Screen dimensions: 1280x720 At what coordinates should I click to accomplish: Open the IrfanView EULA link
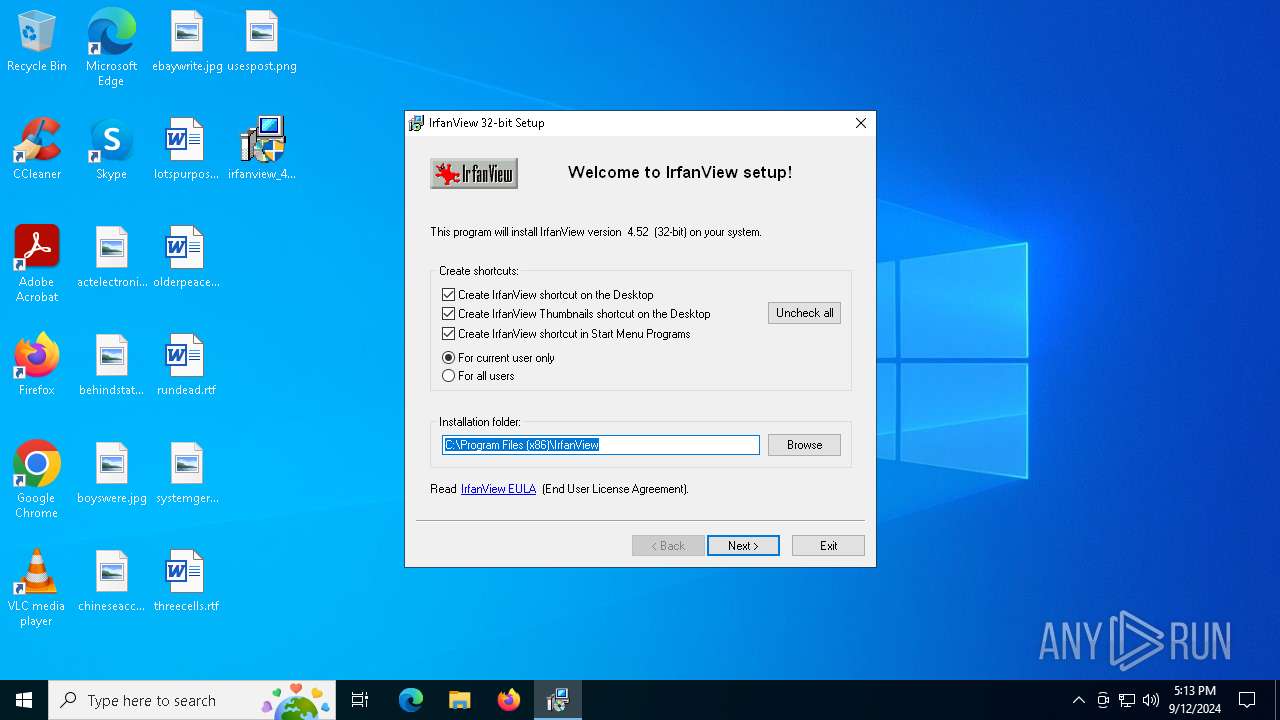click(498, 489)
